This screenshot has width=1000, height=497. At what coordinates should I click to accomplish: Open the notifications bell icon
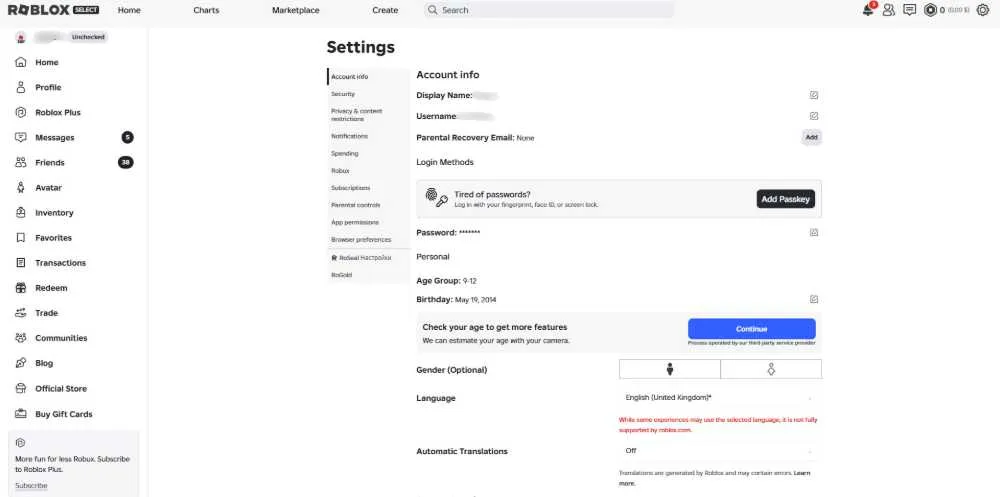(x=868, y=10)
